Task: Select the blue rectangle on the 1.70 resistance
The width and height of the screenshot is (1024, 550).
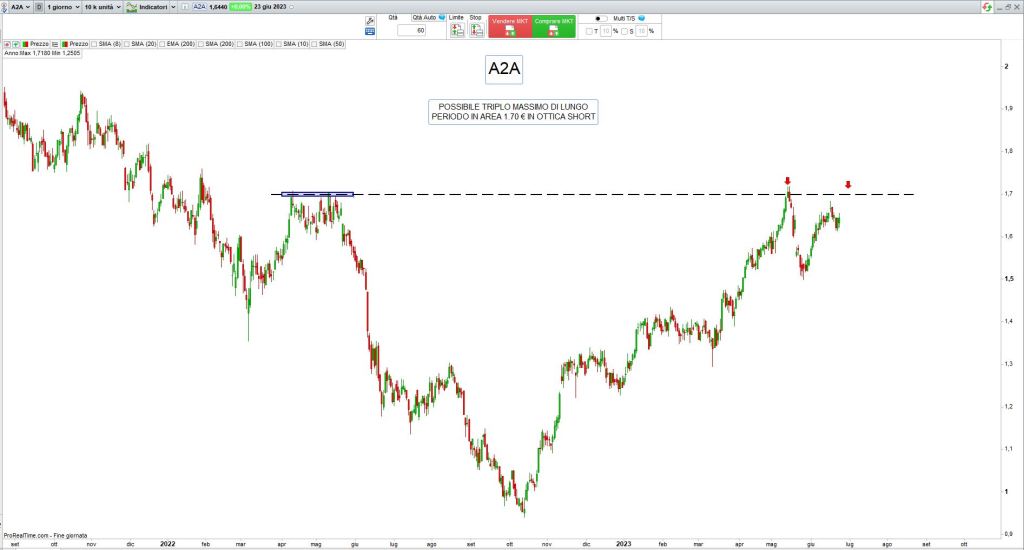Action: pyautogui.click(x=317, y=194)
